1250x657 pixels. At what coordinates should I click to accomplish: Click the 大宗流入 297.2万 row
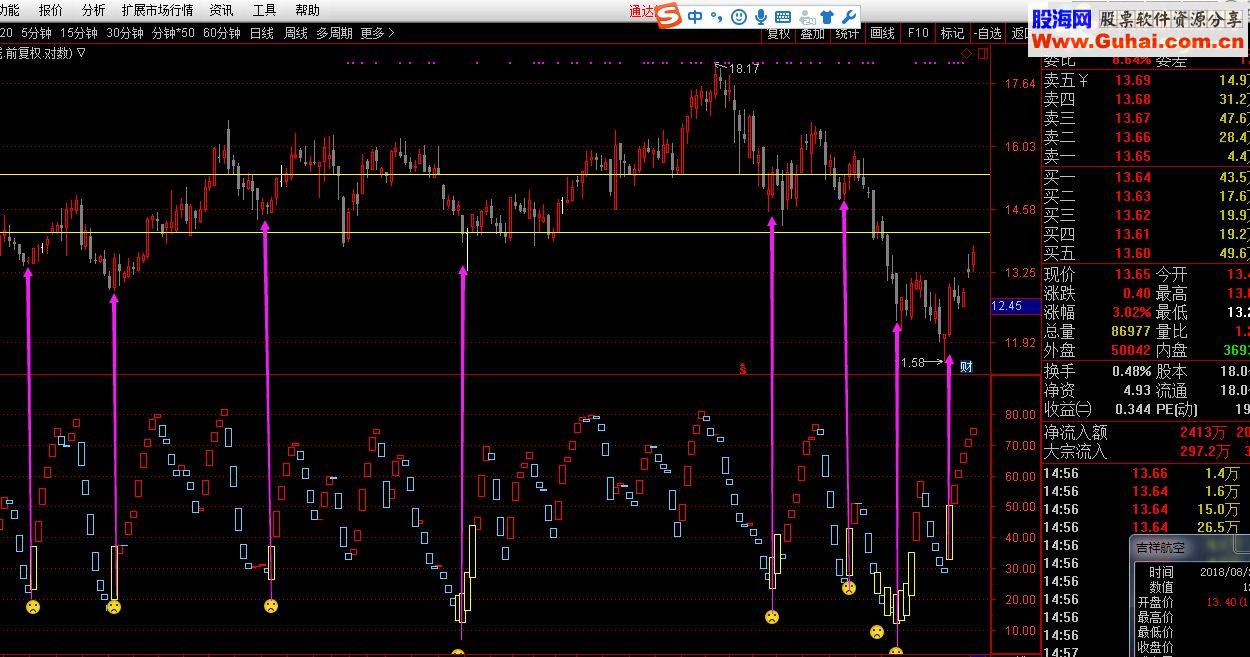[1145, 452]
